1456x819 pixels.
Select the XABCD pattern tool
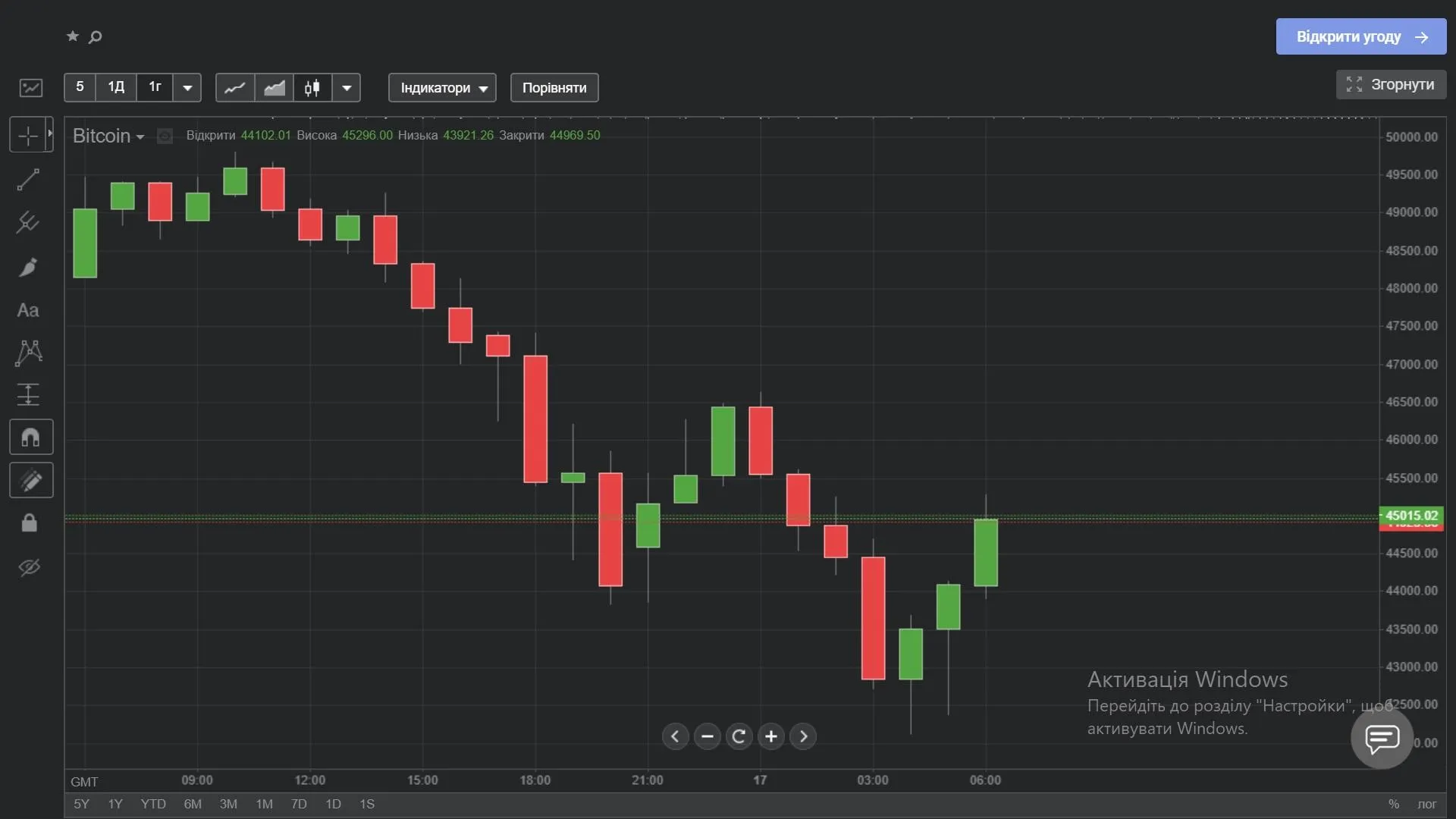(x=29, y=353)
